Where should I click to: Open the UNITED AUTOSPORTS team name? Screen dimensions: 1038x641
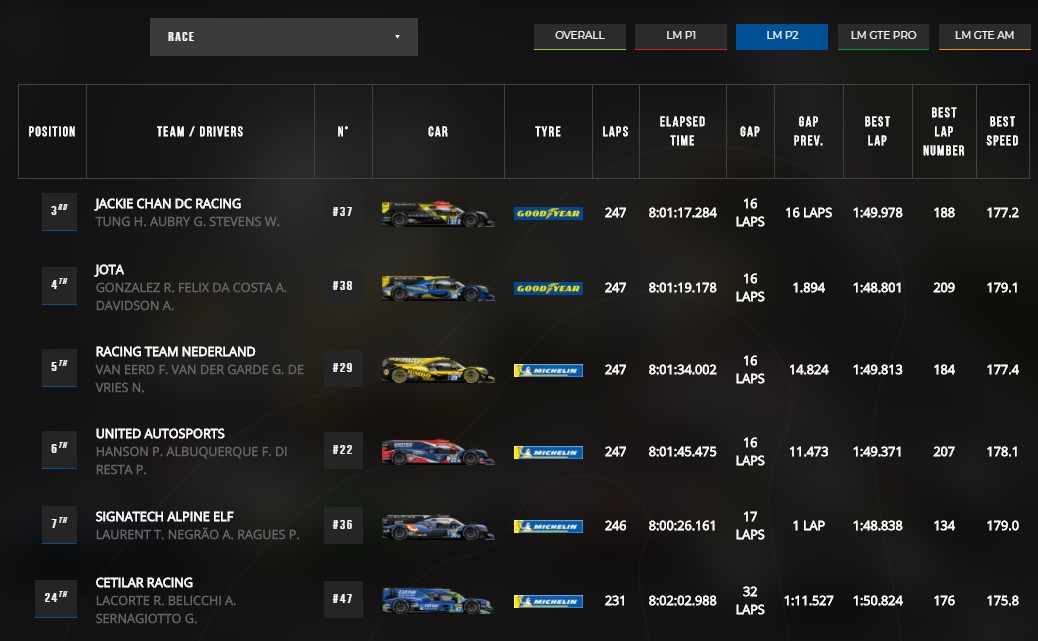tap(160, 434)
